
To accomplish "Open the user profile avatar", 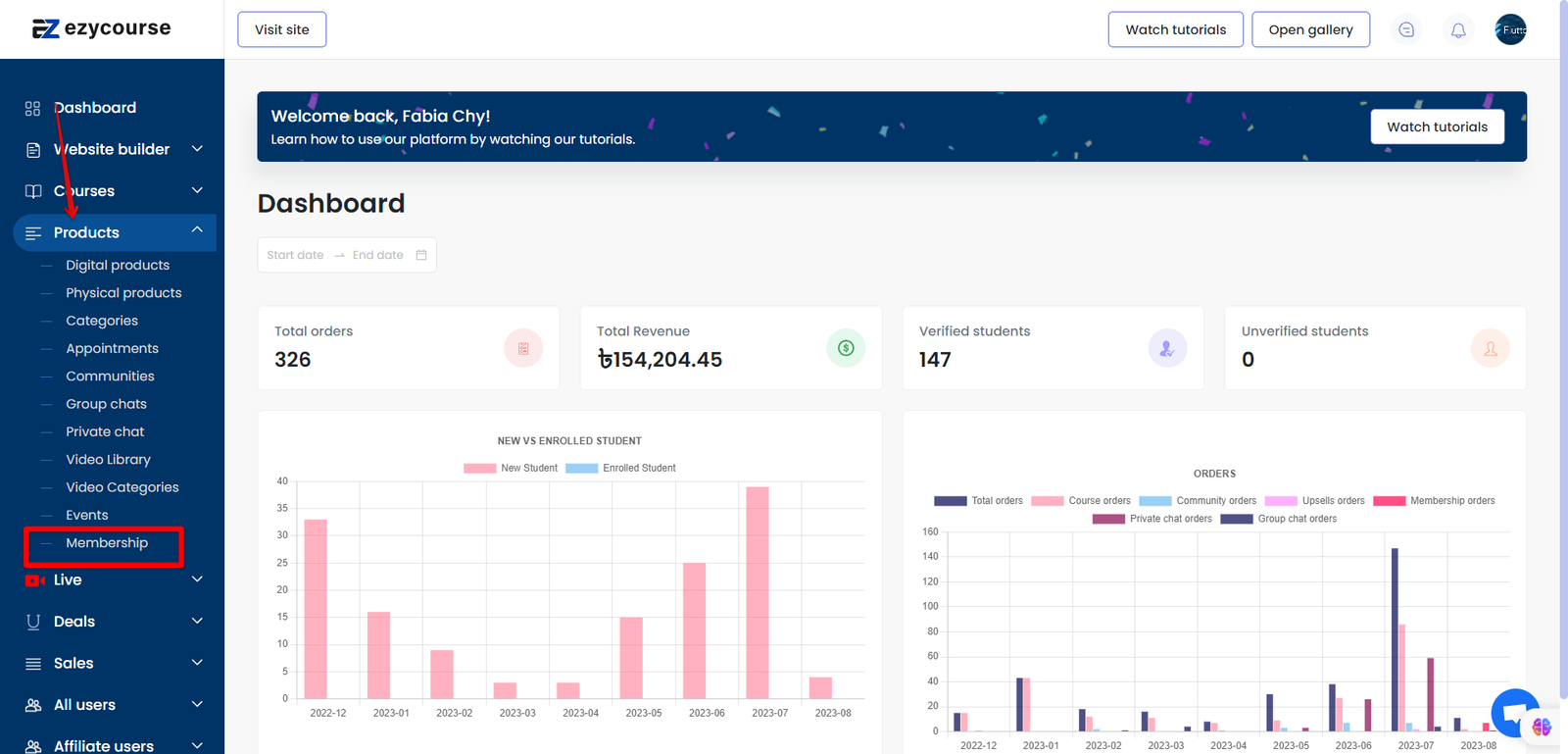I will click(x=1510, y=29).
